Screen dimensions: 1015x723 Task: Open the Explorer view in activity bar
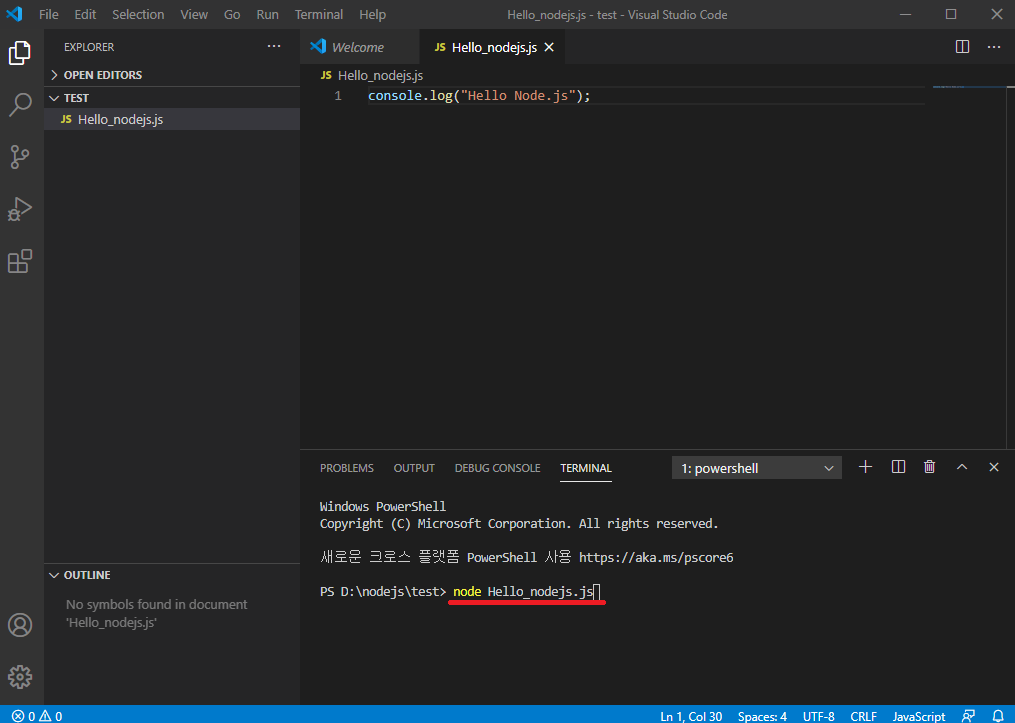20,52
